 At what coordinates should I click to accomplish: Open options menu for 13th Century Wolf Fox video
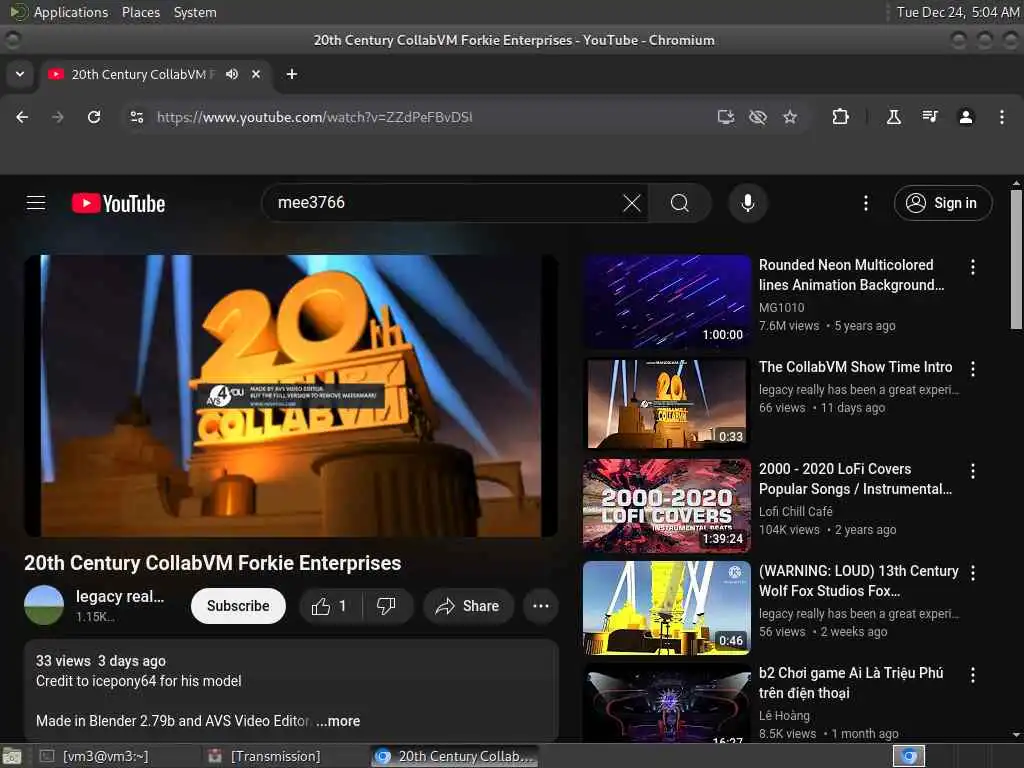pos(973,573)
